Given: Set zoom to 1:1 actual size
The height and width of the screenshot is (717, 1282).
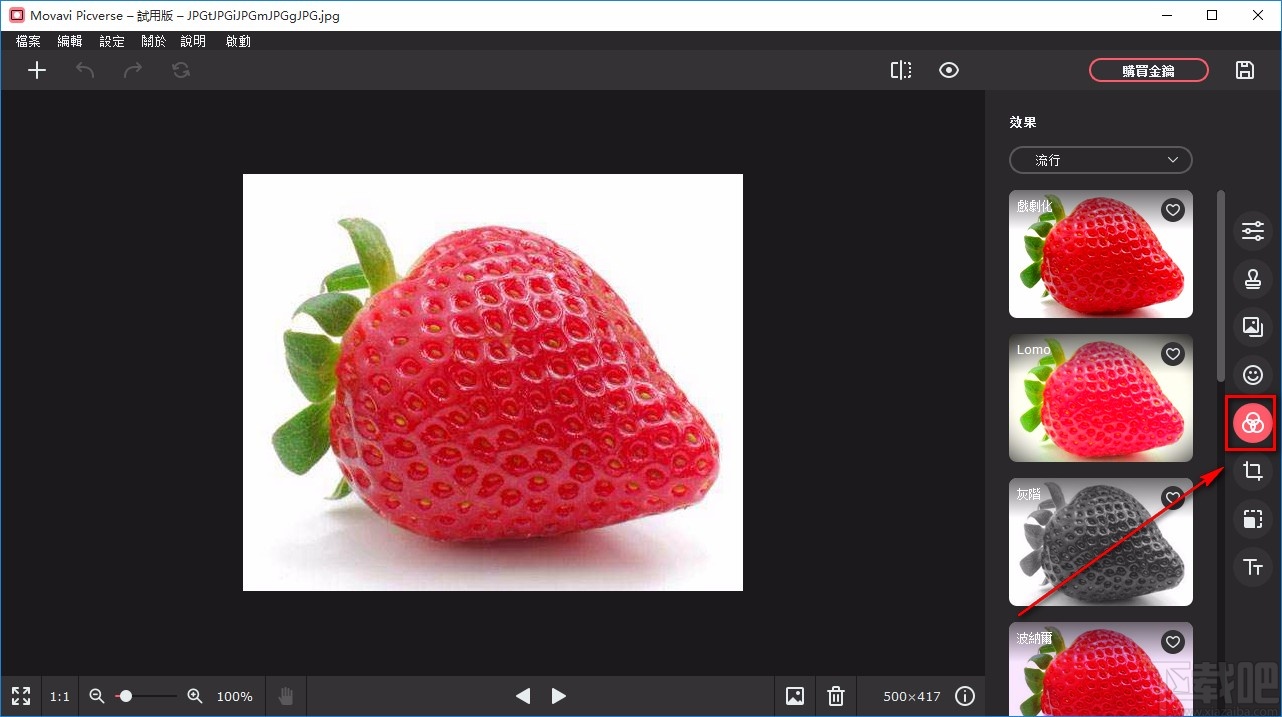Looking at the screenshot, I should tap(60, 696).
